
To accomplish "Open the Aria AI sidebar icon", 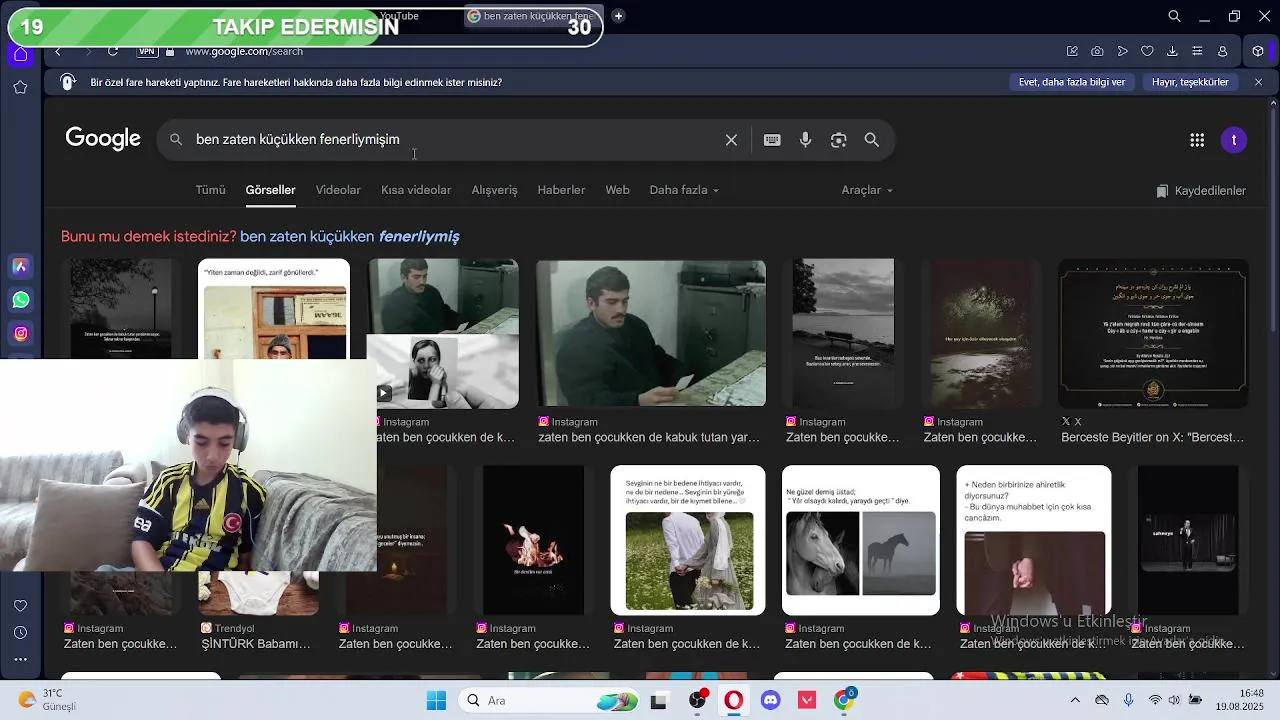I will pyautogui.click(x=20, y=266).
